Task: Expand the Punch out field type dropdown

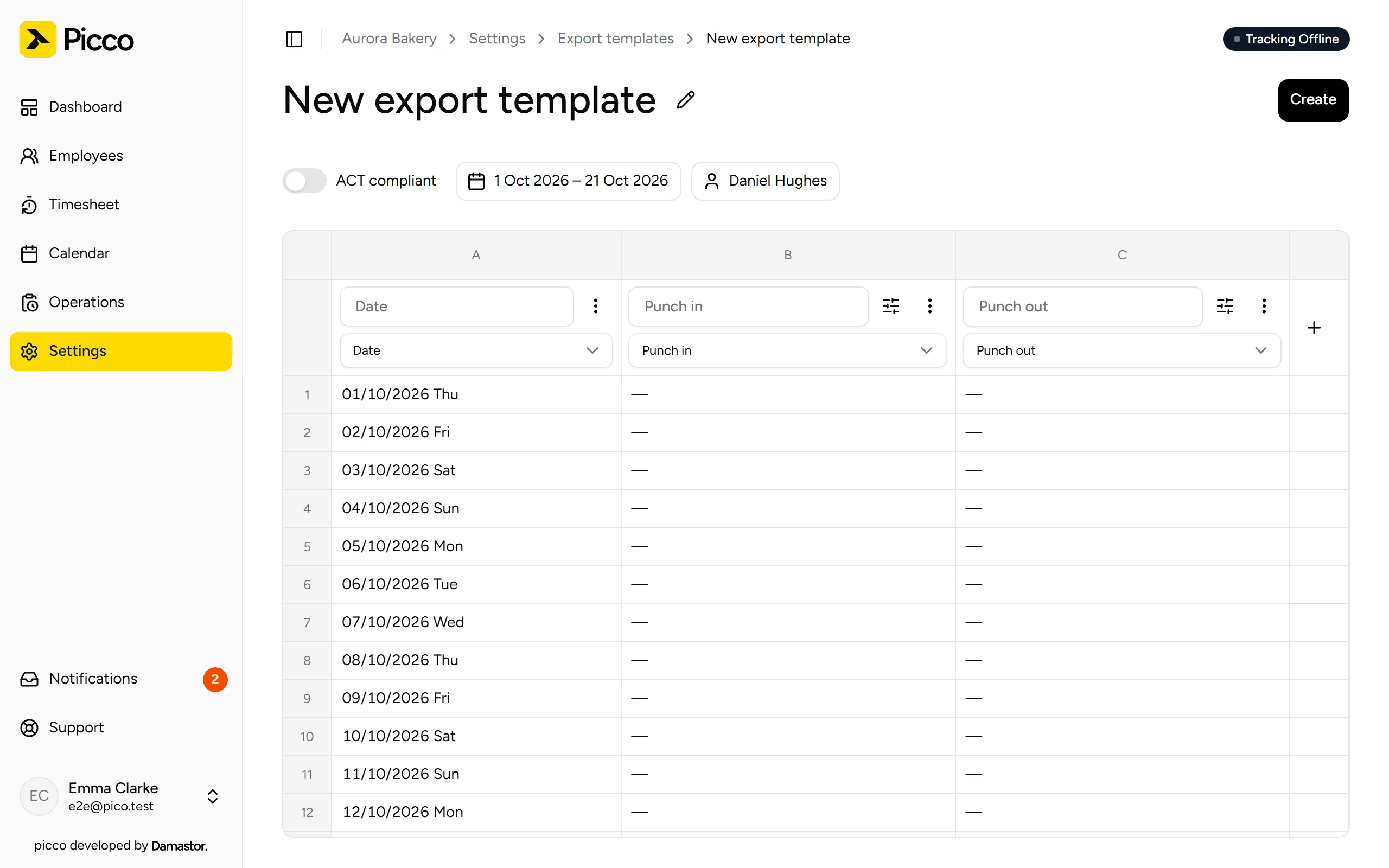Action: 1122,350
